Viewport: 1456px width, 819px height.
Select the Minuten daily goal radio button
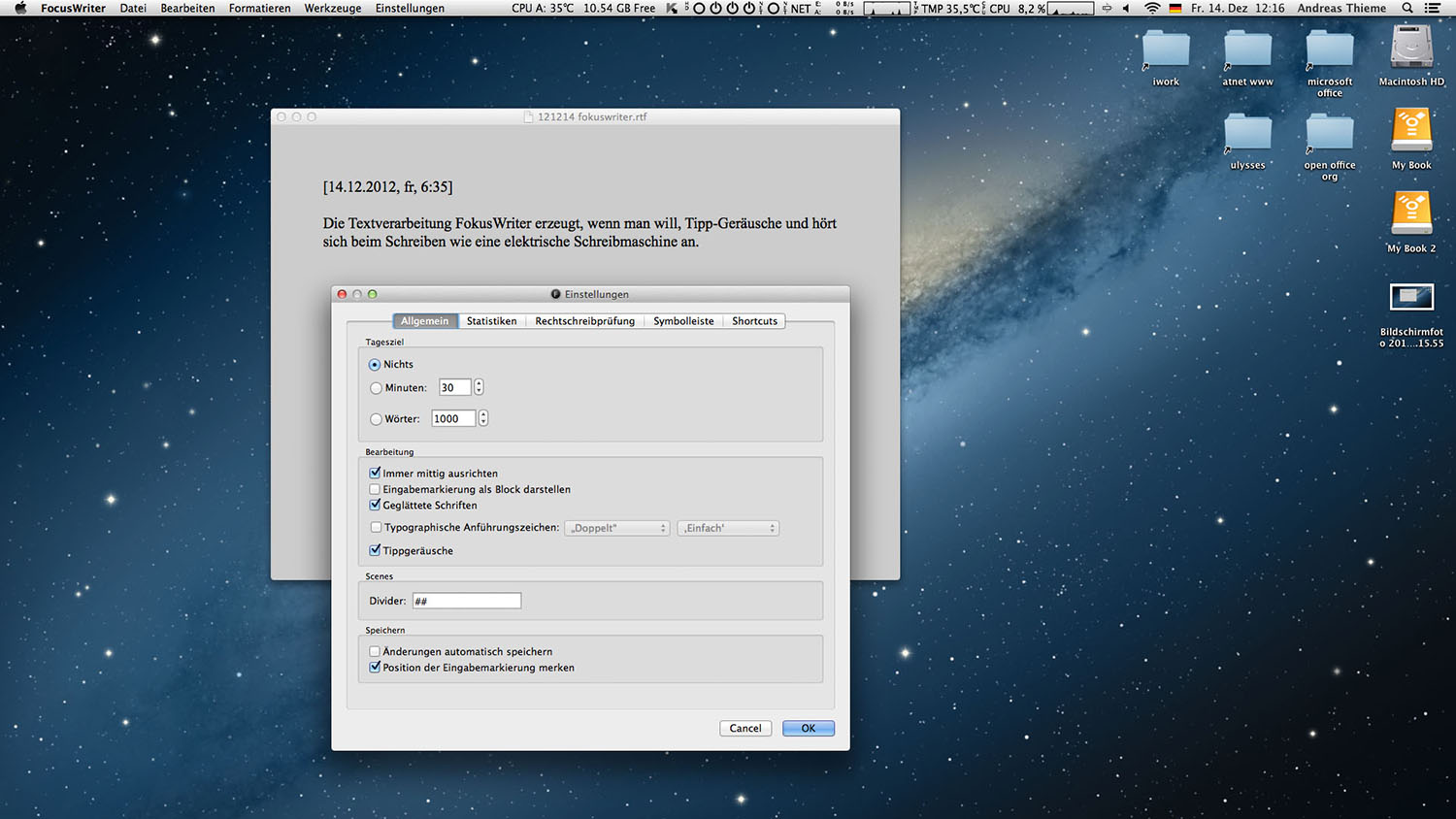click(x=376, y=388)
